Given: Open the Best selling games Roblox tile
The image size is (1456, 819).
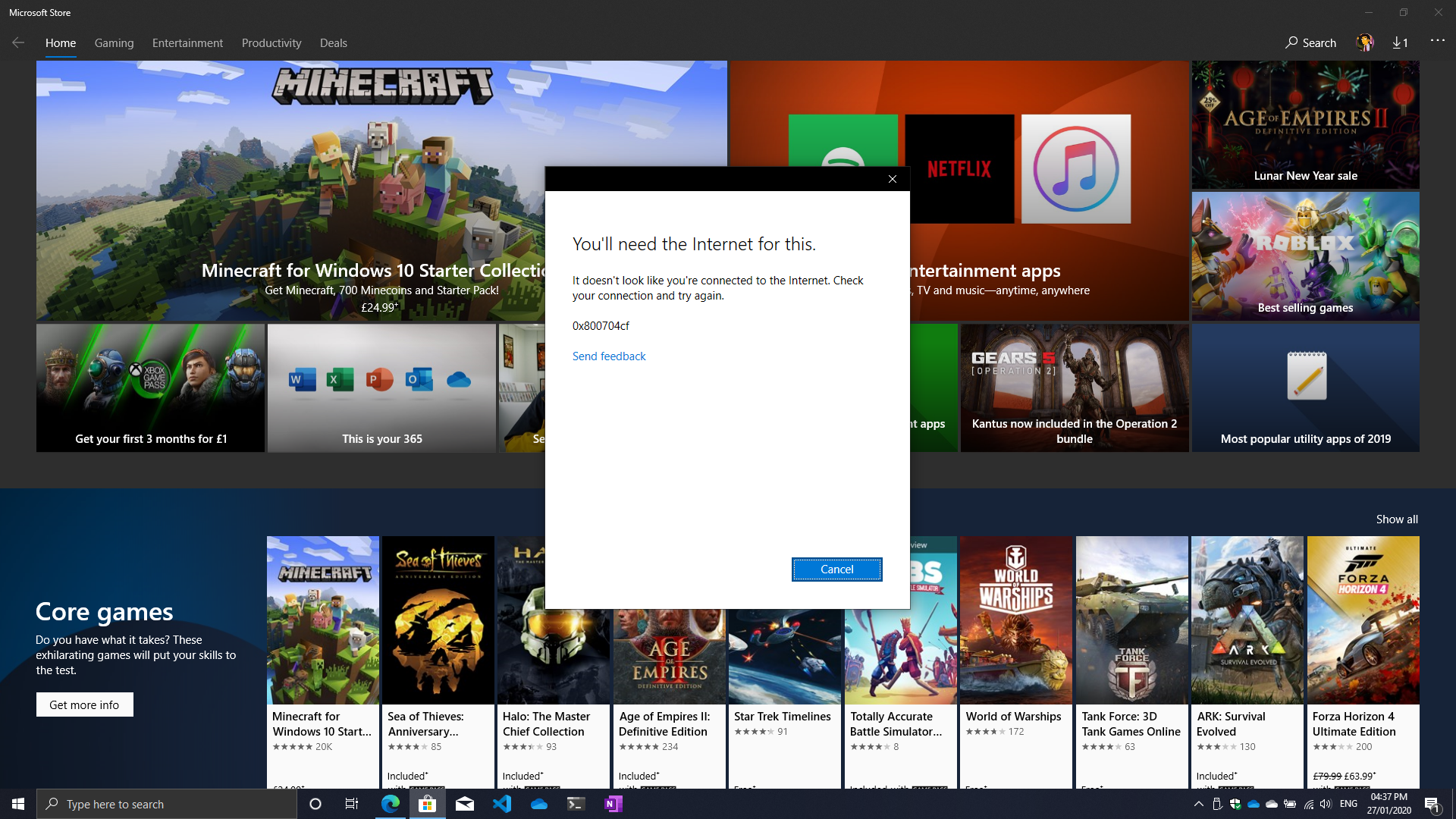Looking at the screenshot, I should point(1305,256).
